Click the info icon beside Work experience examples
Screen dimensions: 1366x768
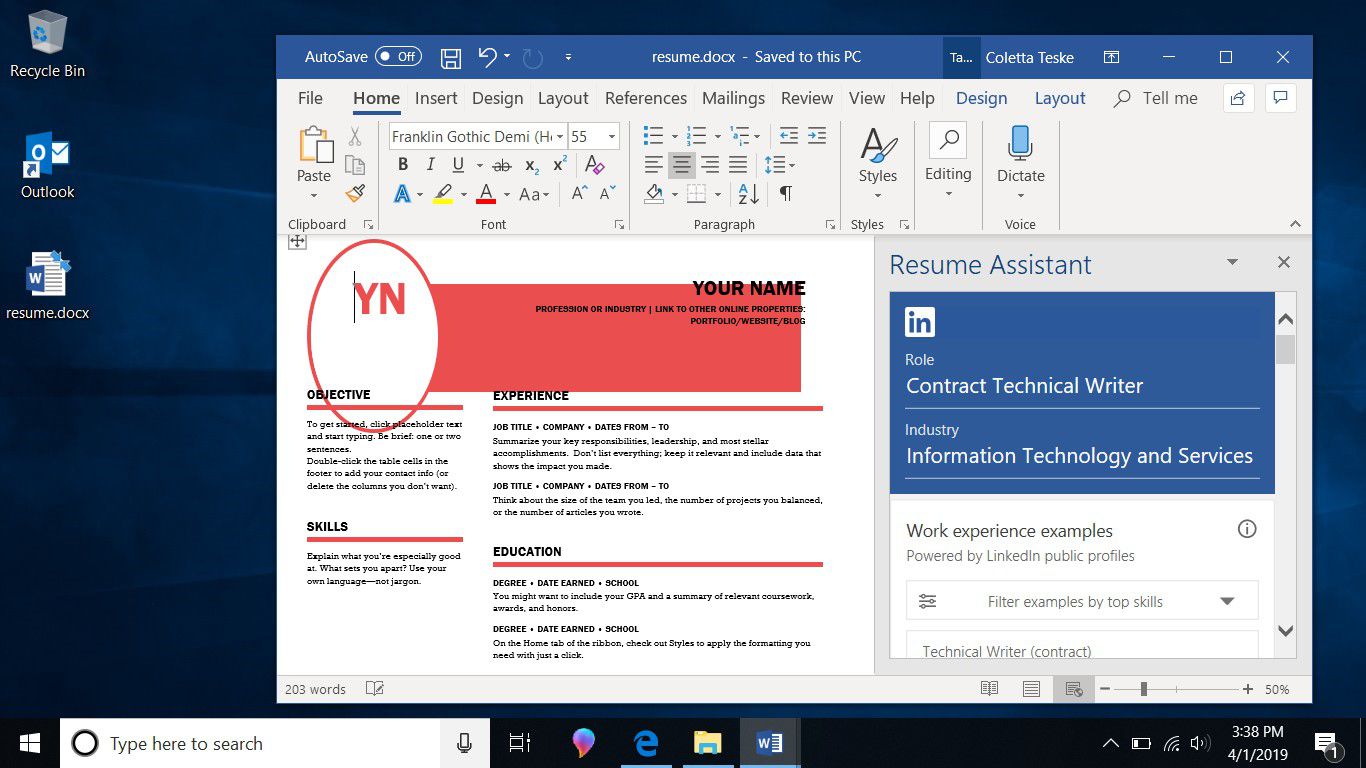pyautogui.click(x=1247, y=529)
